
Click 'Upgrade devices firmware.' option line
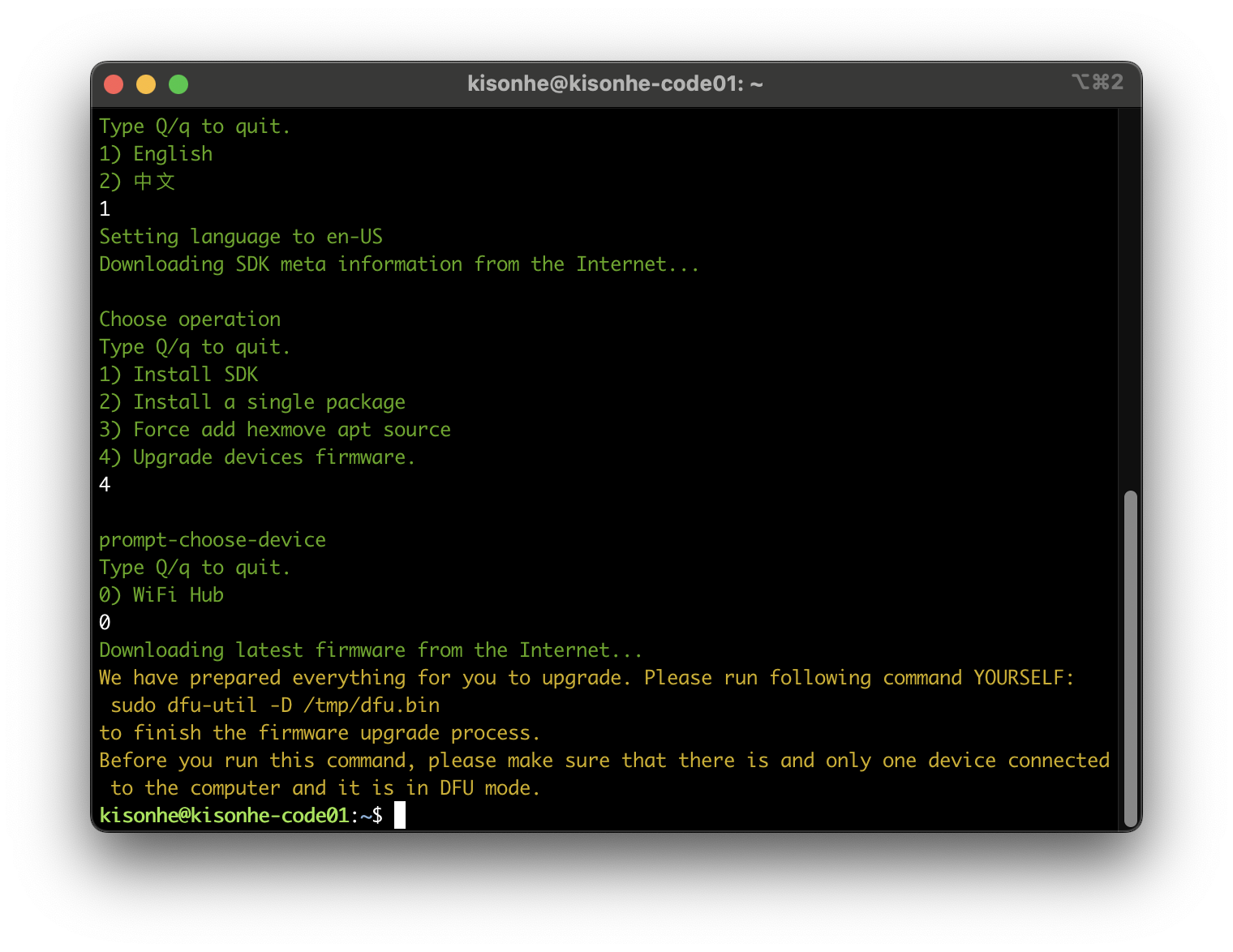coord(257,457)
